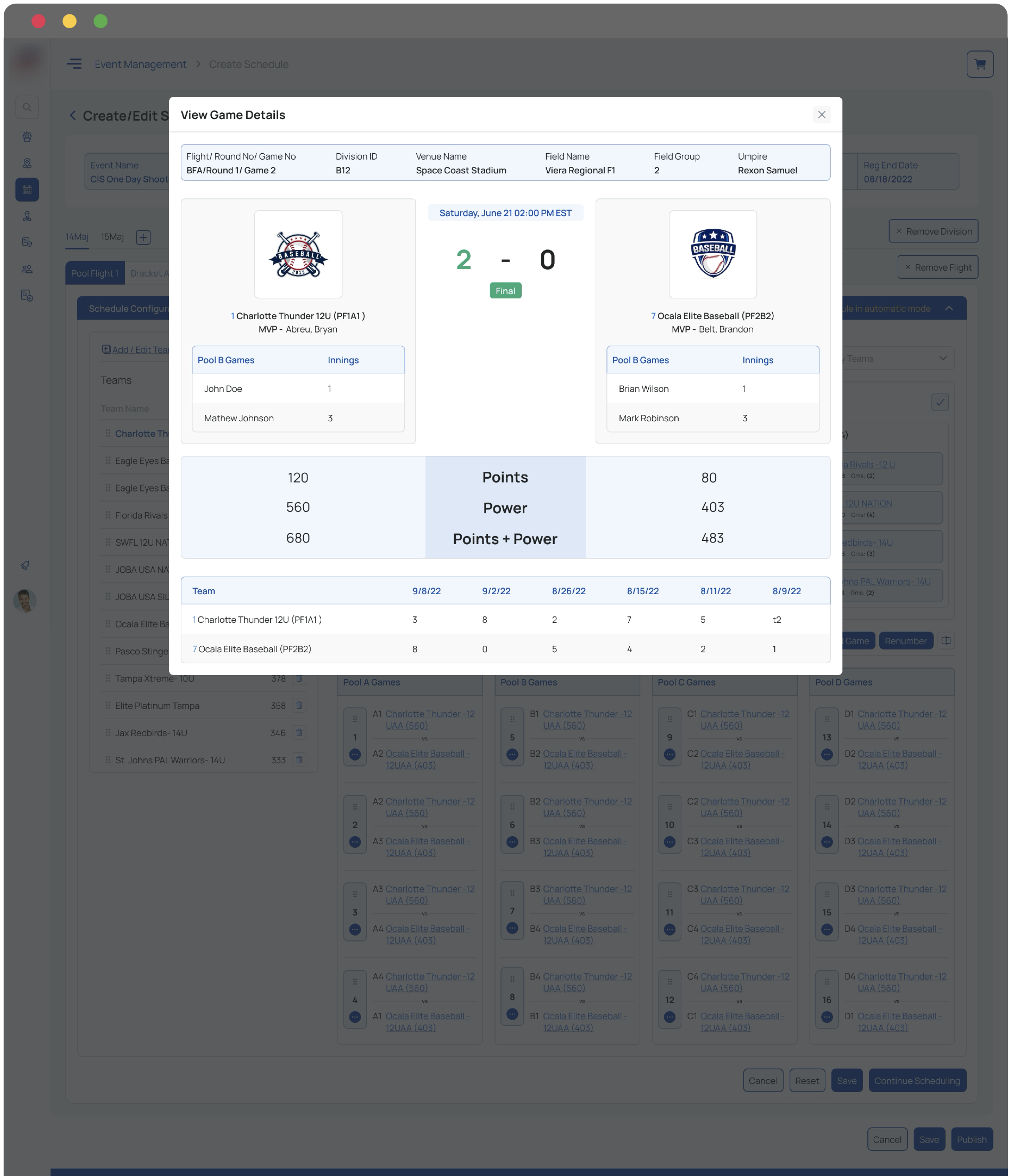This screenshot has height=1176, width=1011.
Task: Toggle split view icon beside Renumber
Action: [945, 640]
